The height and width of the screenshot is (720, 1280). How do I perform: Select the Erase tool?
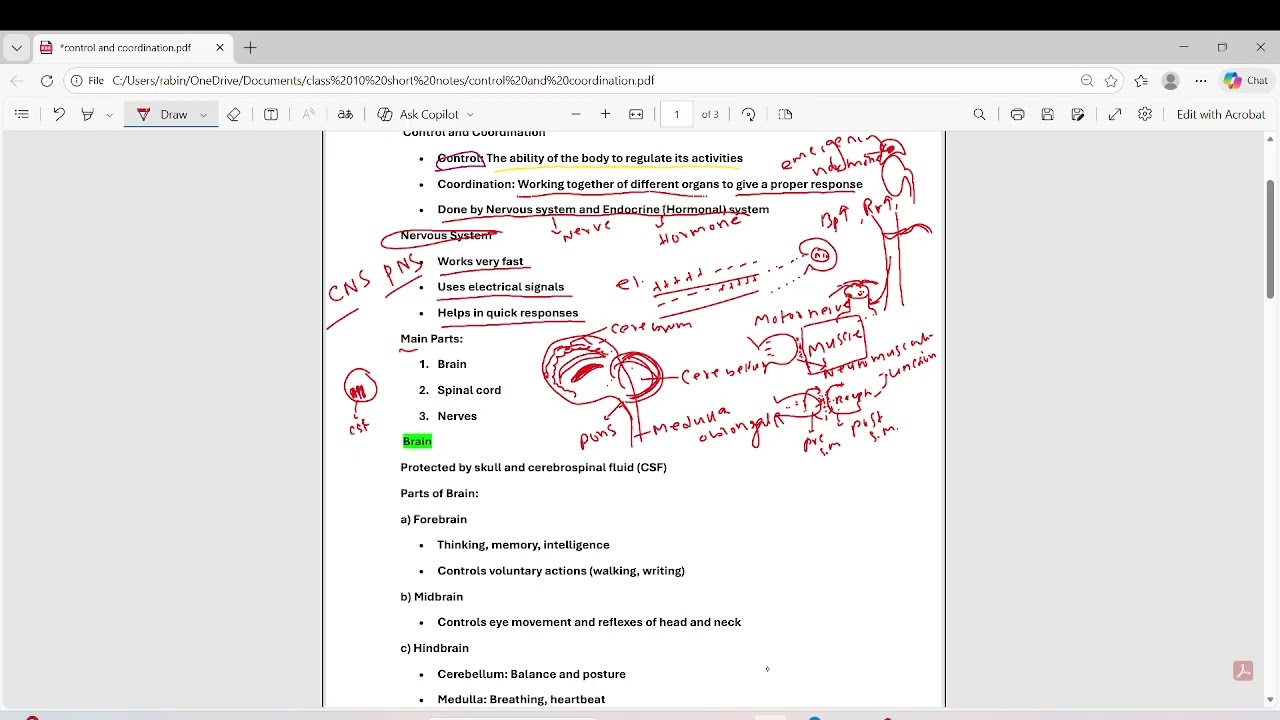tap(234, 115)
